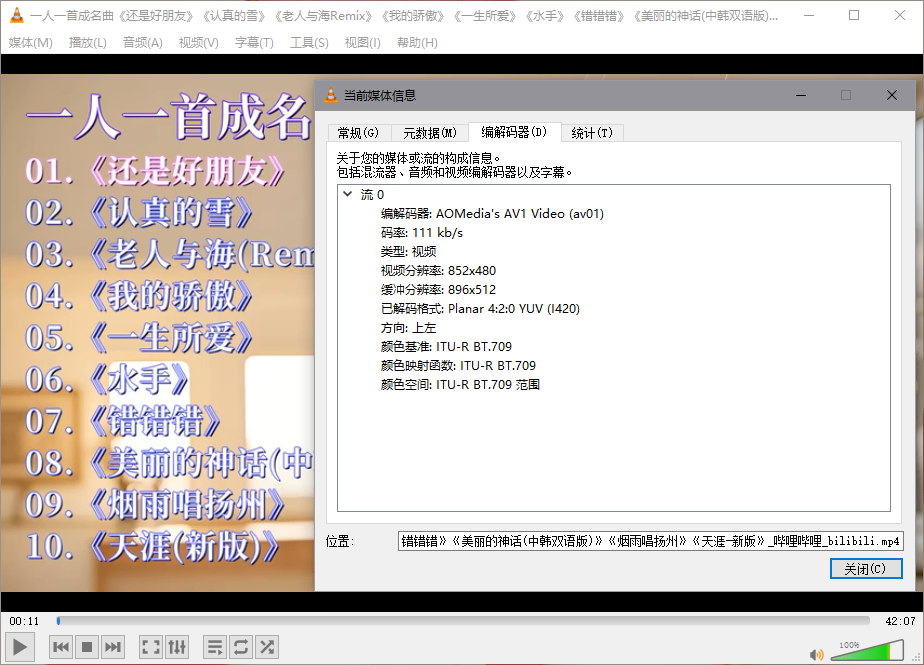Screen dimensions: 924x665
Task: Show the playlist icon
Action: point(215,647)
